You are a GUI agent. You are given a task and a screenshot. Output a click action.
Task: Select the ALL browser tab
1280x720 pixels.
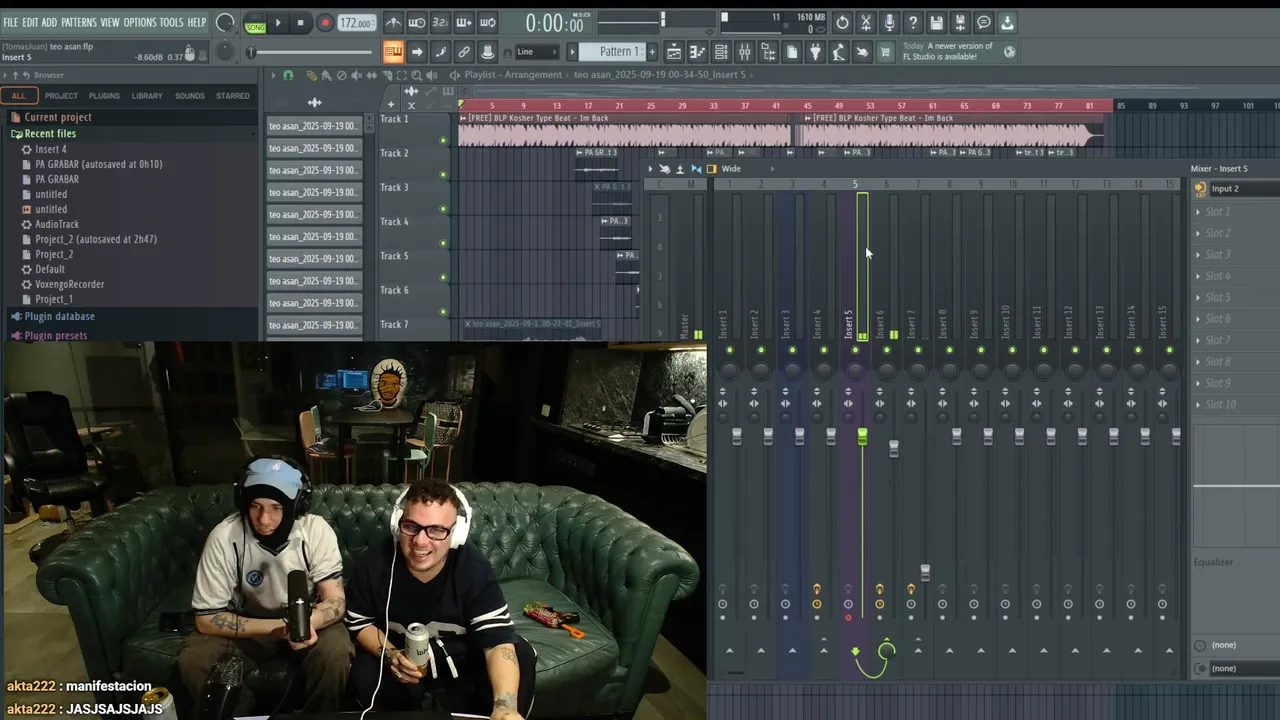19,96
